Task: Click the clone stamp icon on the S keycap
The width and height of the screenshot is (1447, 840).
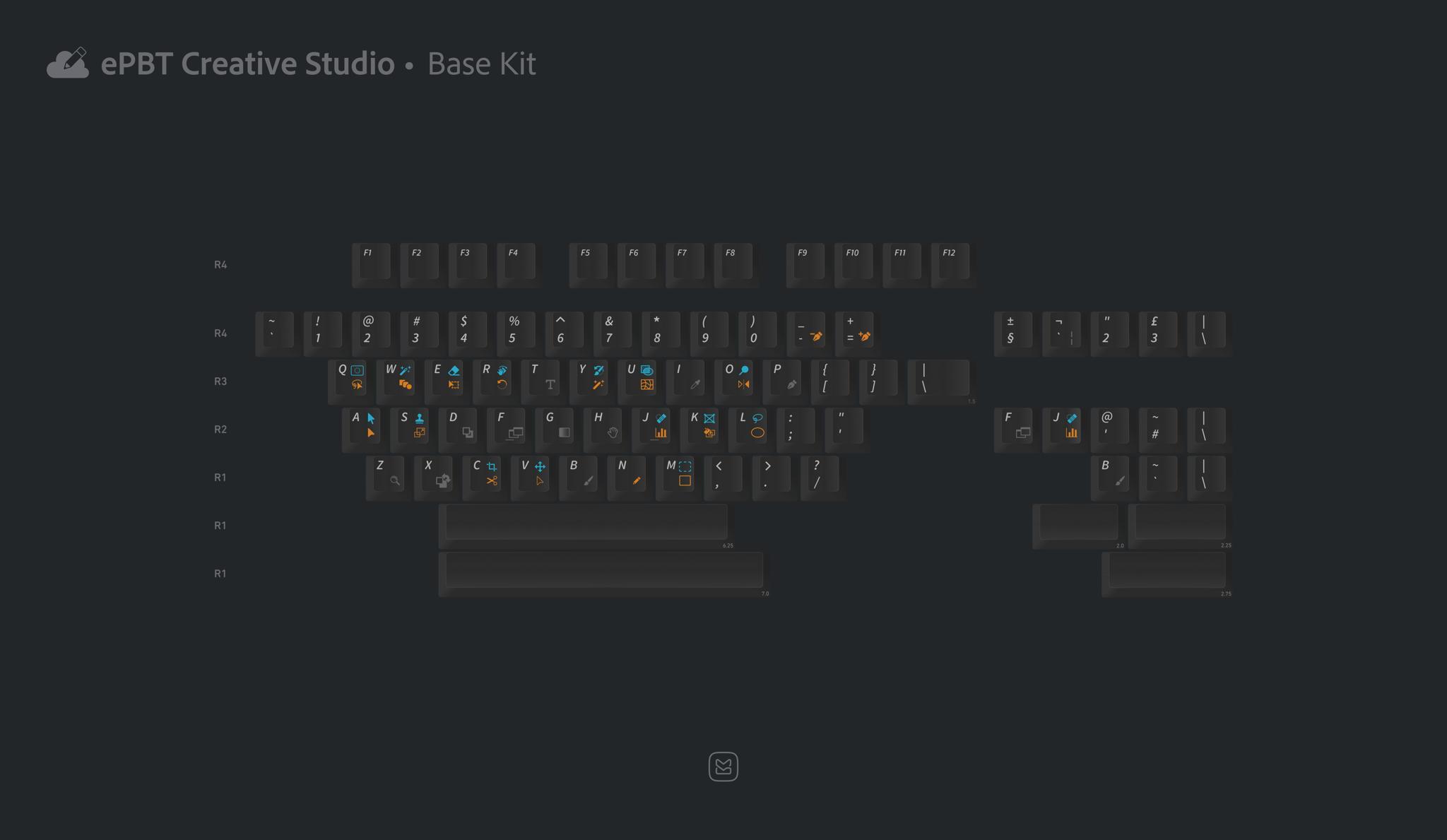Action: point(420,418)
